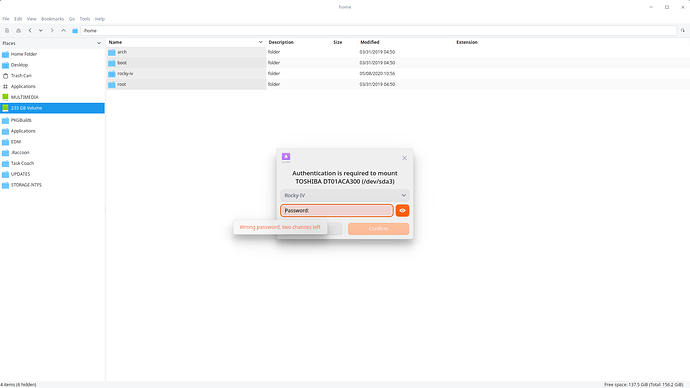Open Desktop in Places sidebar
This screenshot has width=690, height=388.
(x=19, y=65)
